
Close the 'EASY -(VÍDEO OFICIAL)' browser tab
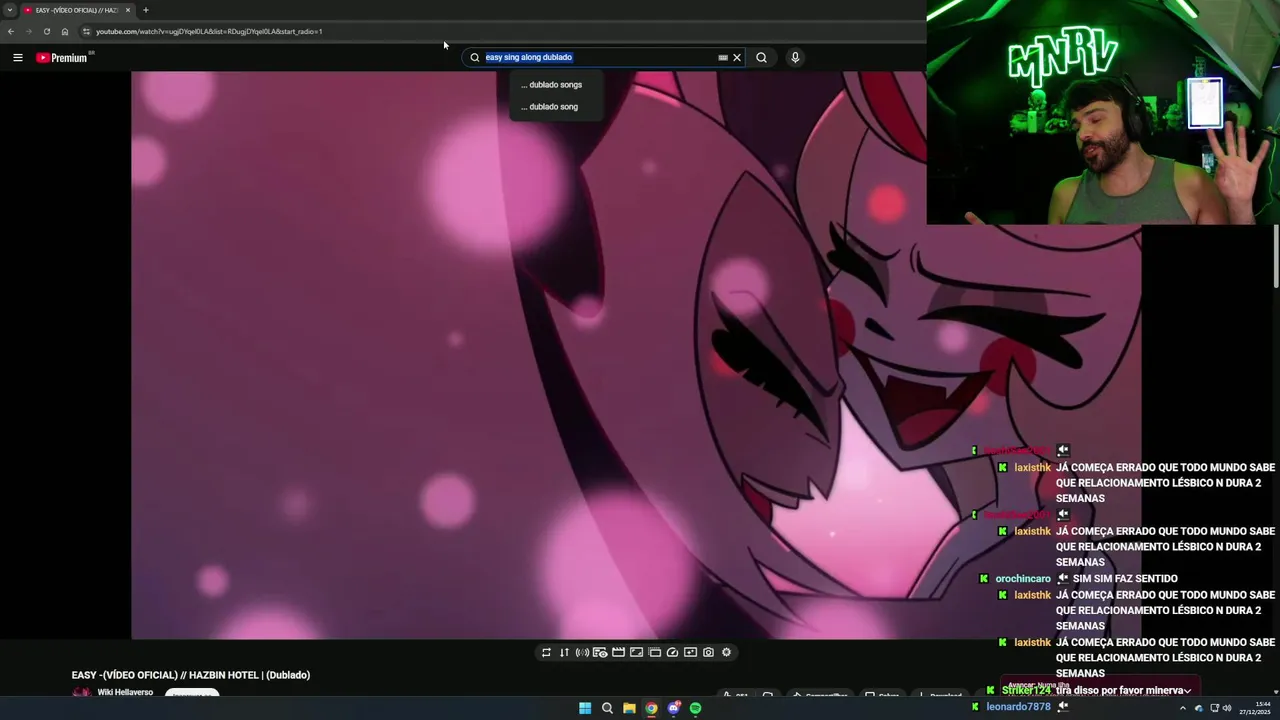[x=128, y=10]
